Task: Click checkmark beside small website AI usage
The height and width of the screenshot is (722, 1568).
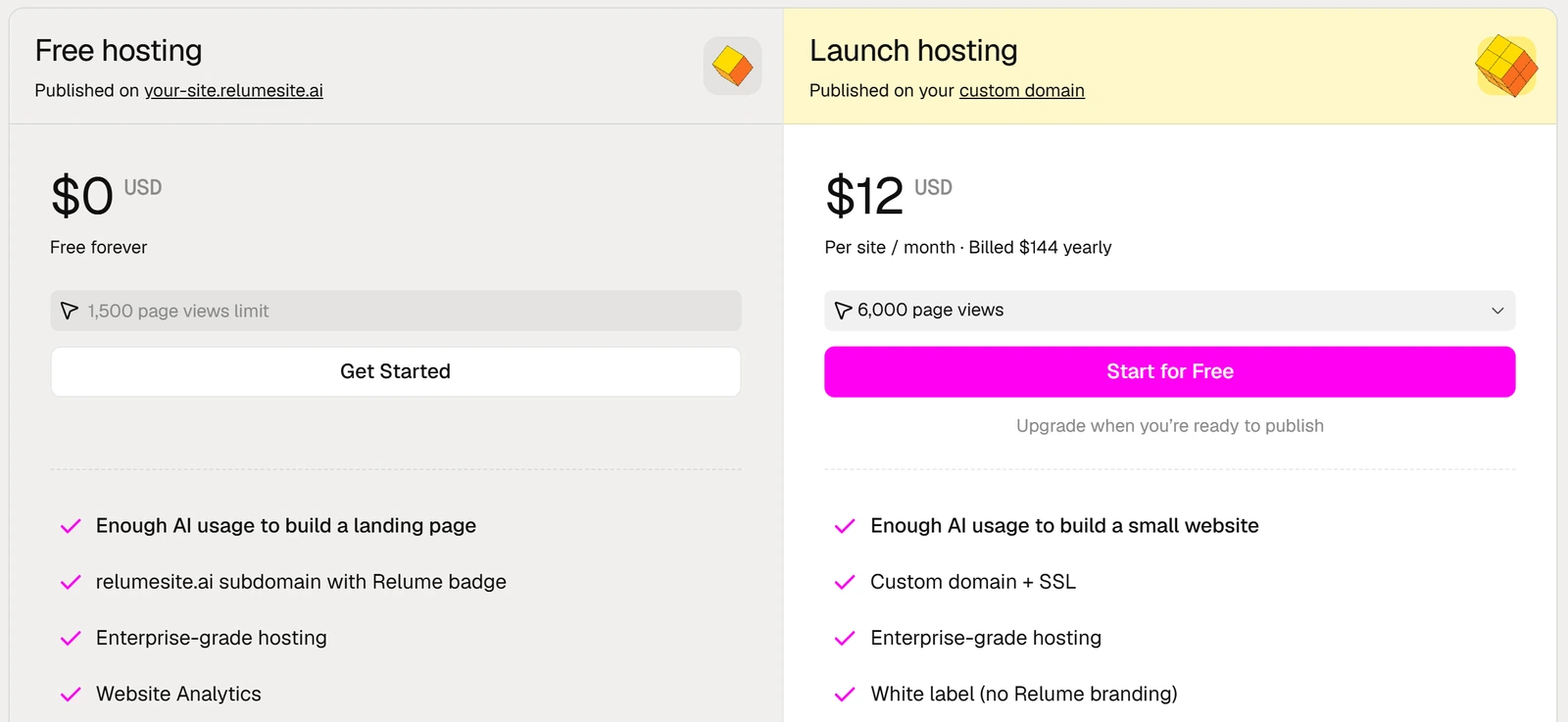Action: point(845,526)
